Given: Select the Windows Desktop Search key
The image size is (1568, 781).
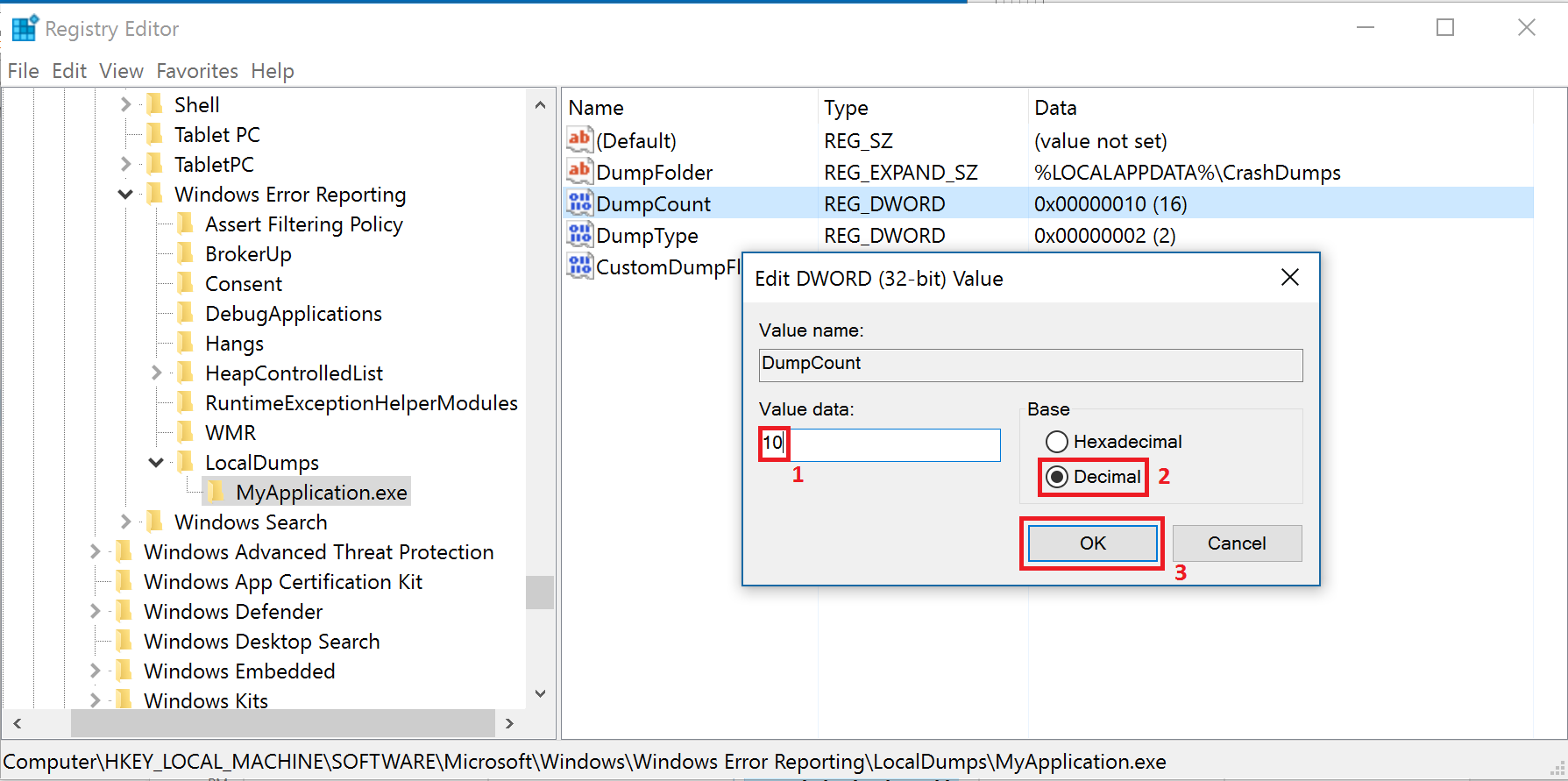Looking at the screenshot, I should (x=261, y=641).
